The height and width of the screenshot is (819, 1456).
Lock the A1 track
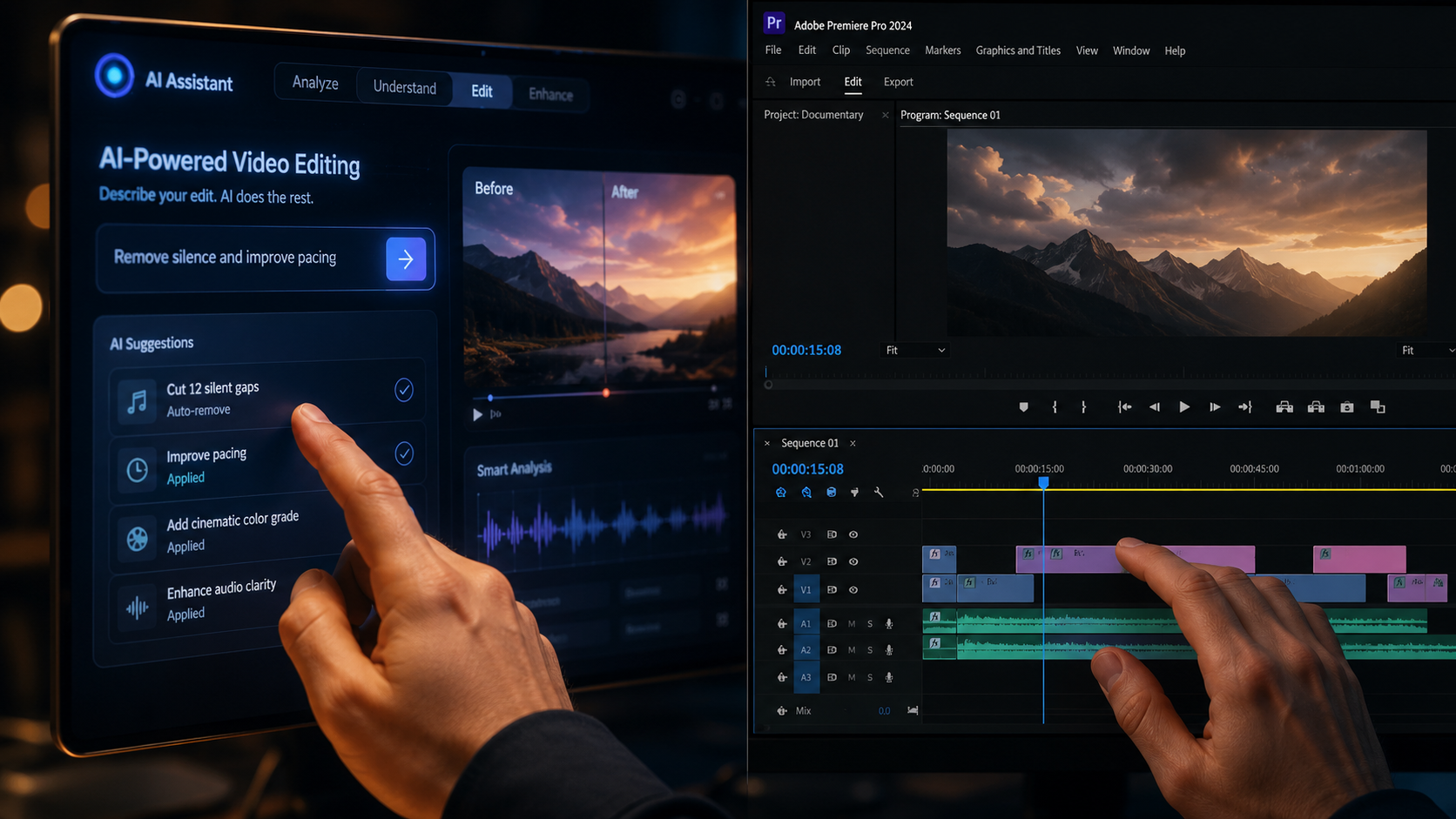pyautogui.click(x=782, y=623)
